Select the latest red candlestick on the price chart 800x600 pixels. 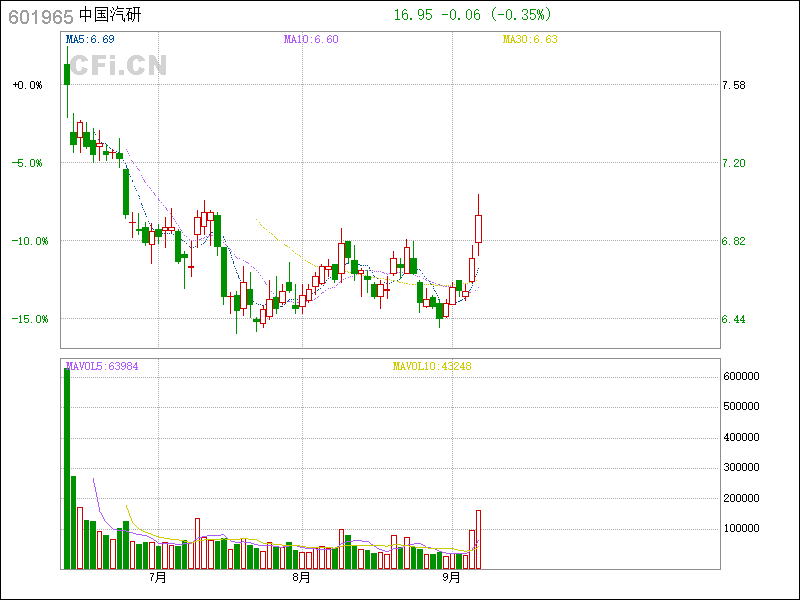click(479, 228)
